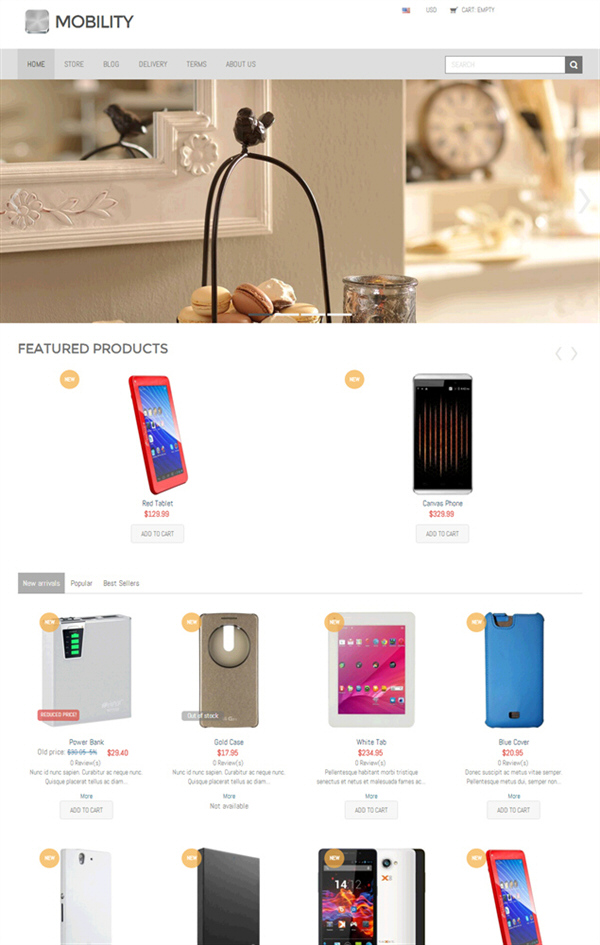Open the Store menu item

pyautogui.click(x=74, y=64)
